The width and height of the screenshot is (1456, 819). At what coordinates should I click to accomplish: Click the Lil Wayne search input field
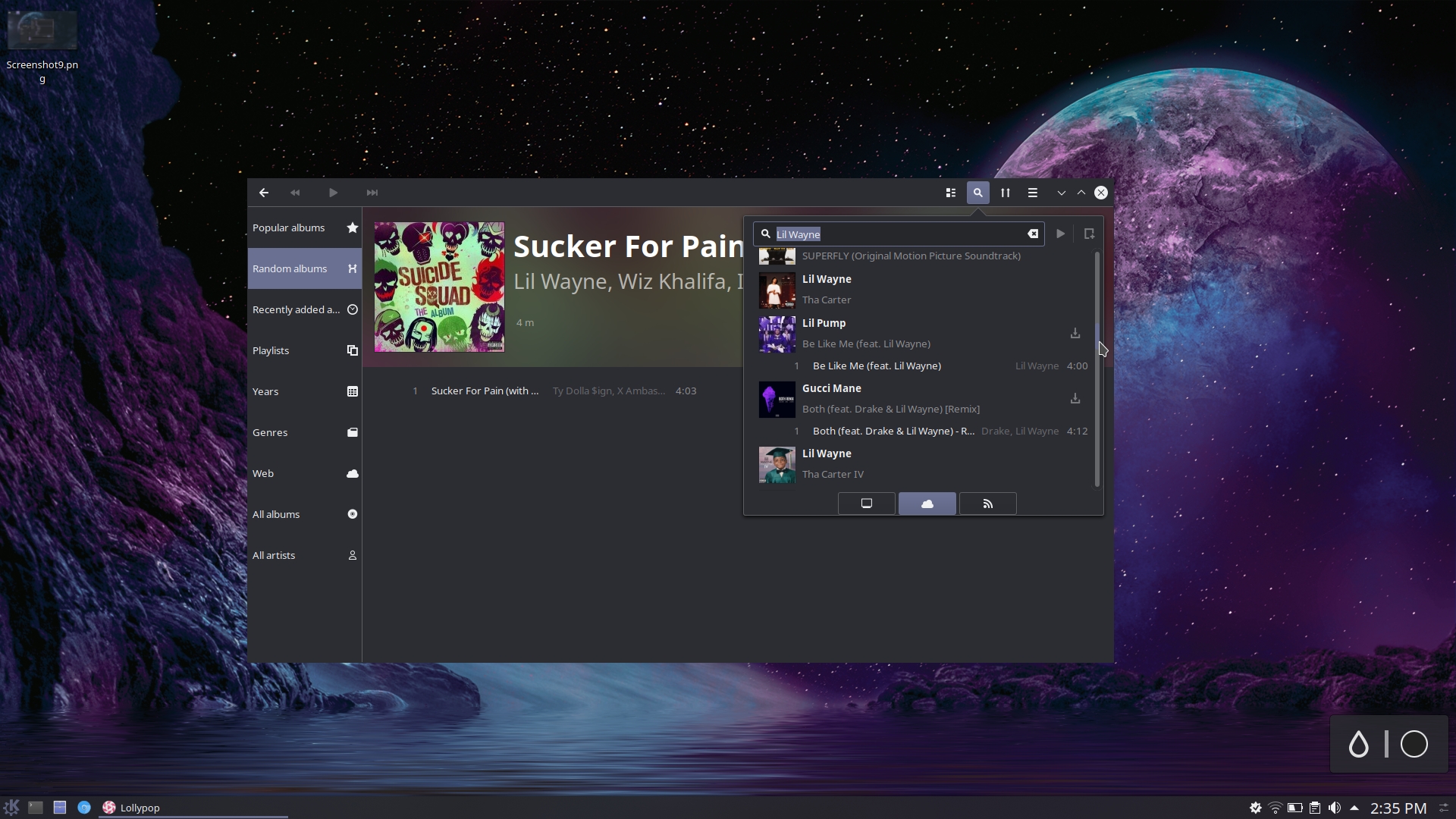pos(899,234)
